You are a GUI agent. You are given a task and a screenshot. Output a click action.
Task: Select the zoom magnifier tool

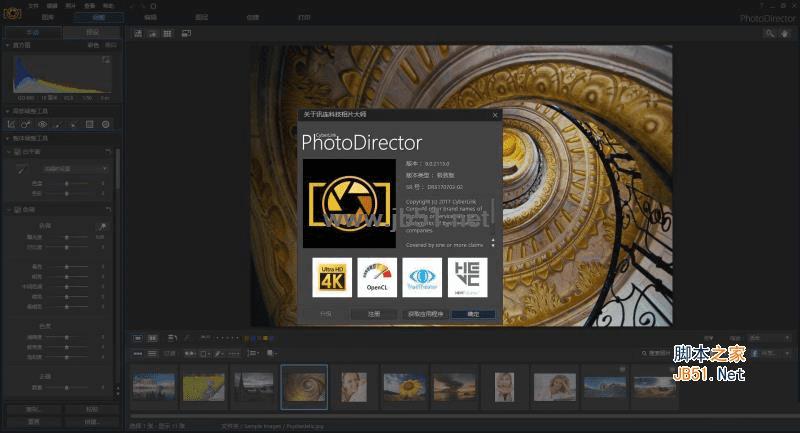click(769, 34)
